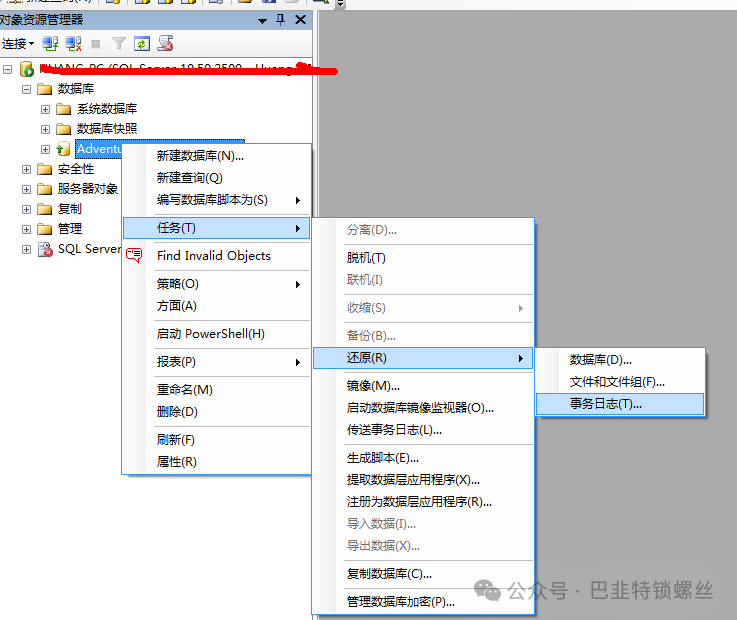
Task: Expand the Adventure database node
Action: [x=45, y=149]
